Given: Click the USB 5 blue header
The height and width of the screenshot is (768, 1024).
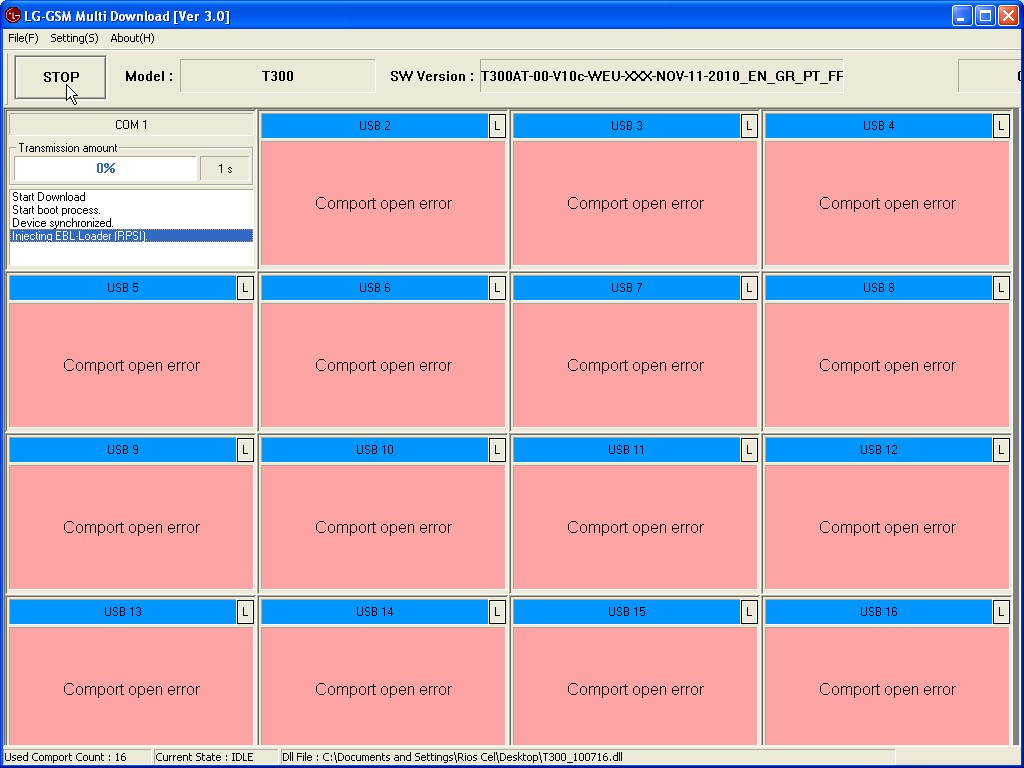Looking at the screenshot, I should pyautogui.click(x=122, y=288).
